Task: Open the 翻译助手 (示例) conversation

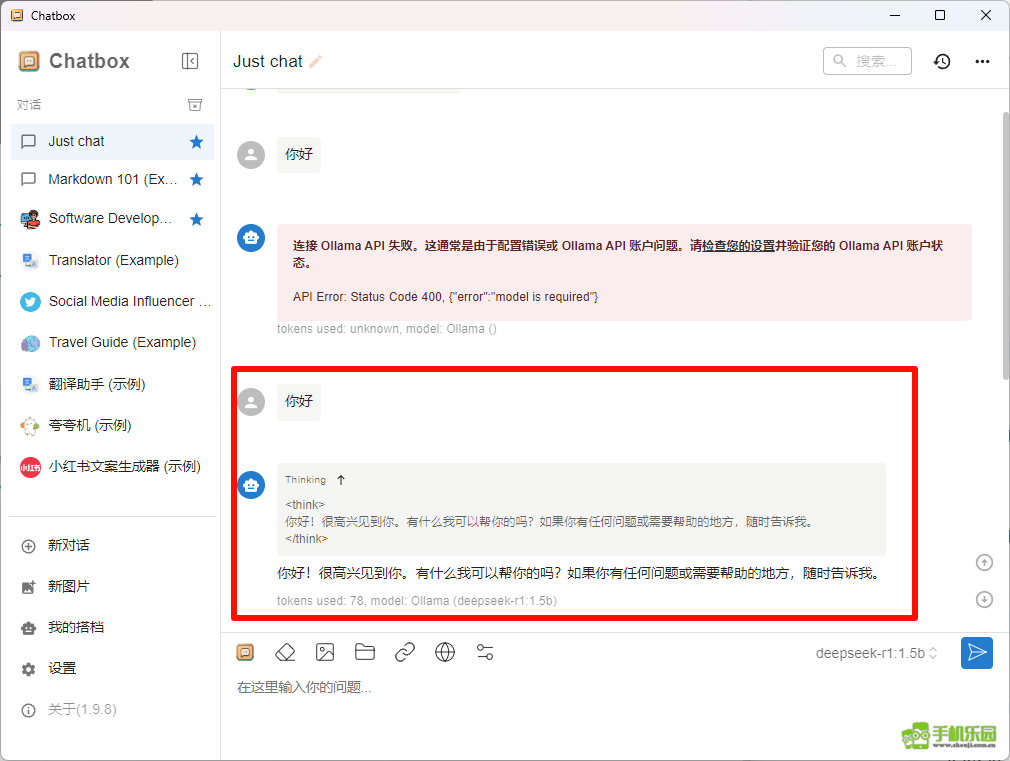Action: pyautogui.click(x=112, y=385)
